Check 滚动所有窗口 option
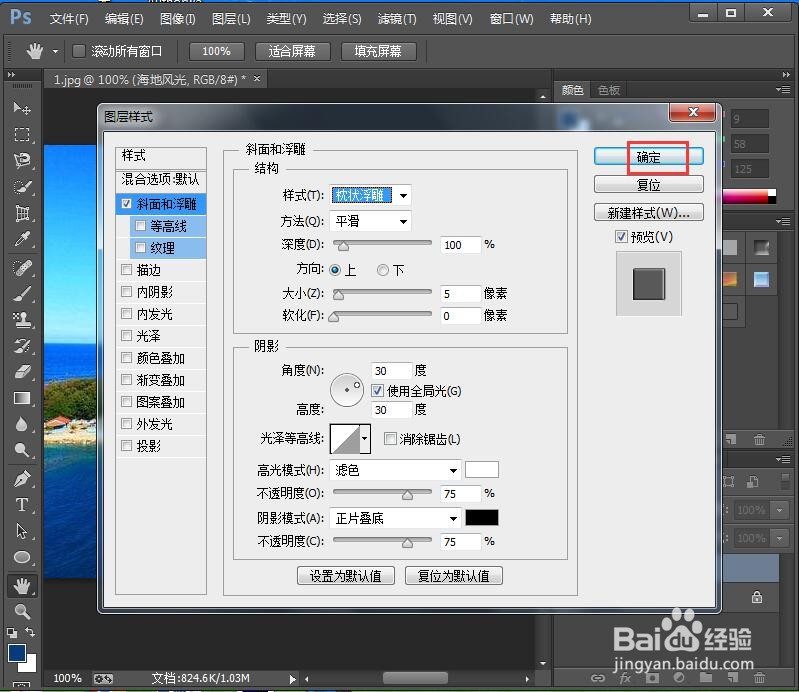 coord(78,51)
